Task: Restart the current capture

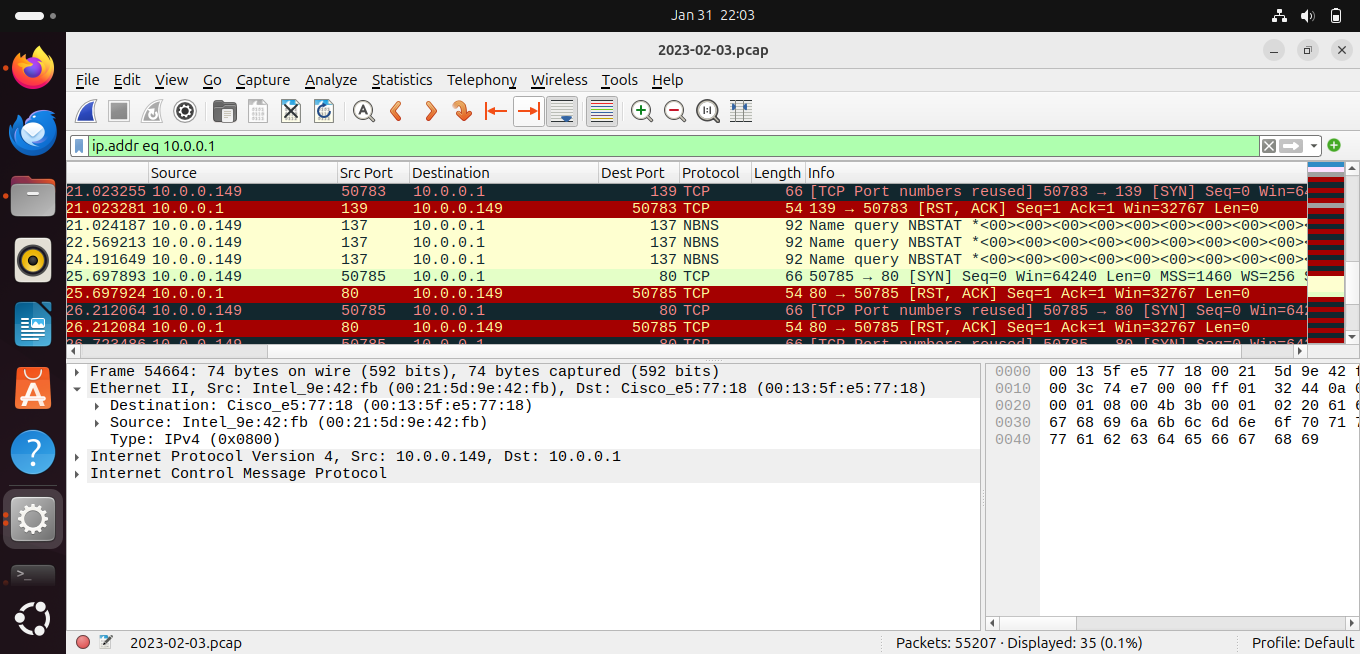Action: coord(152,111)
